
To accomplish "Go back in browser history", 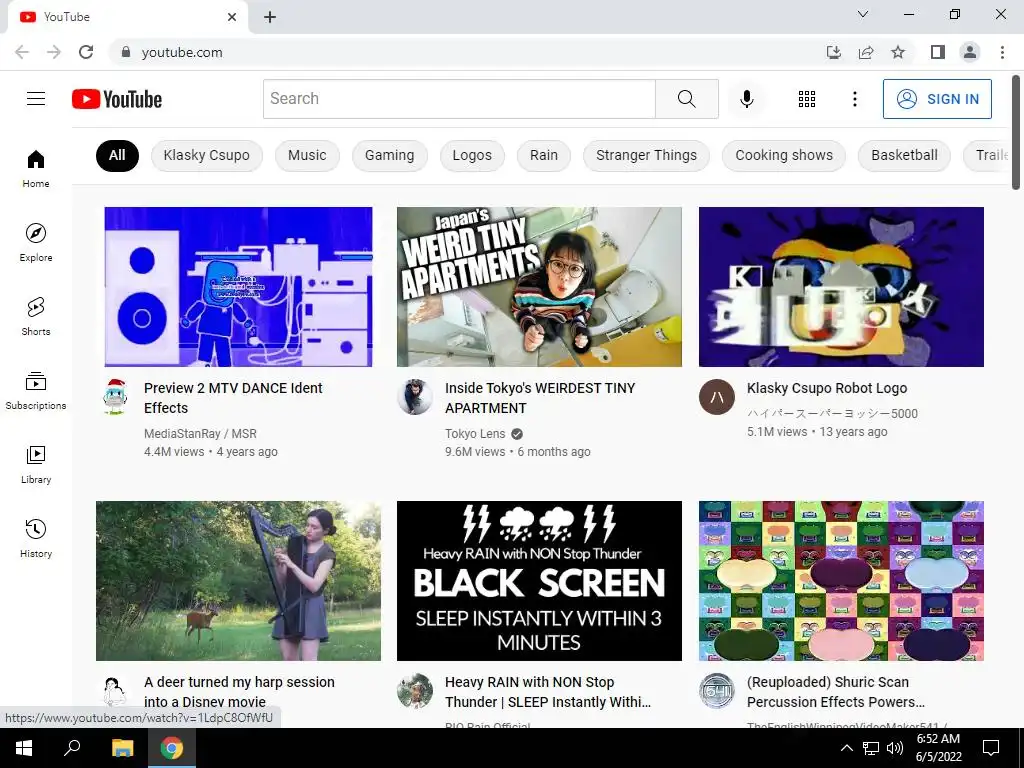I will coord(22,52).
